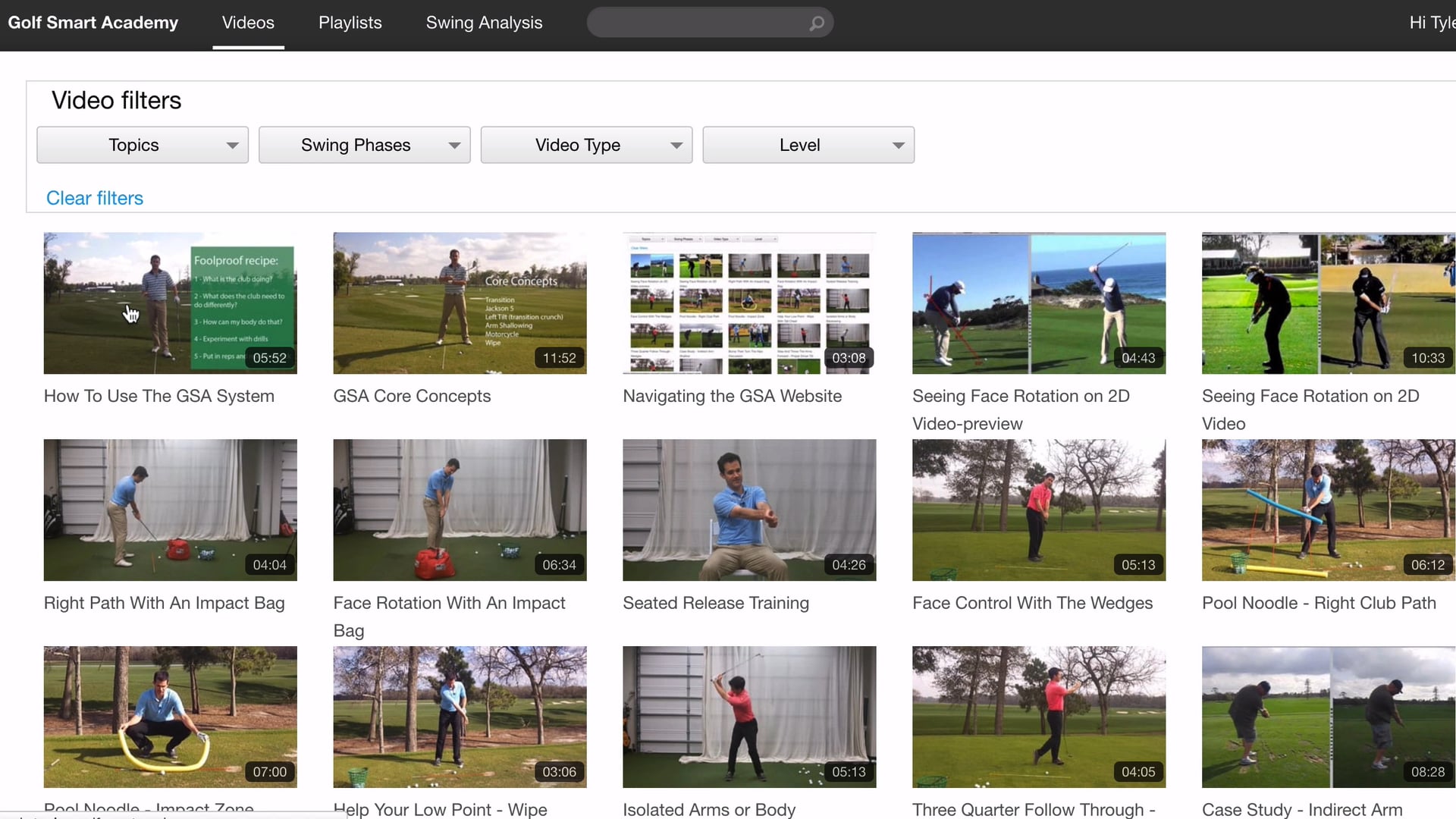Click the Face Control With The Wedges title
Image resolution: width=1456 pixels, height=819 pixels.
[1032, 603]
